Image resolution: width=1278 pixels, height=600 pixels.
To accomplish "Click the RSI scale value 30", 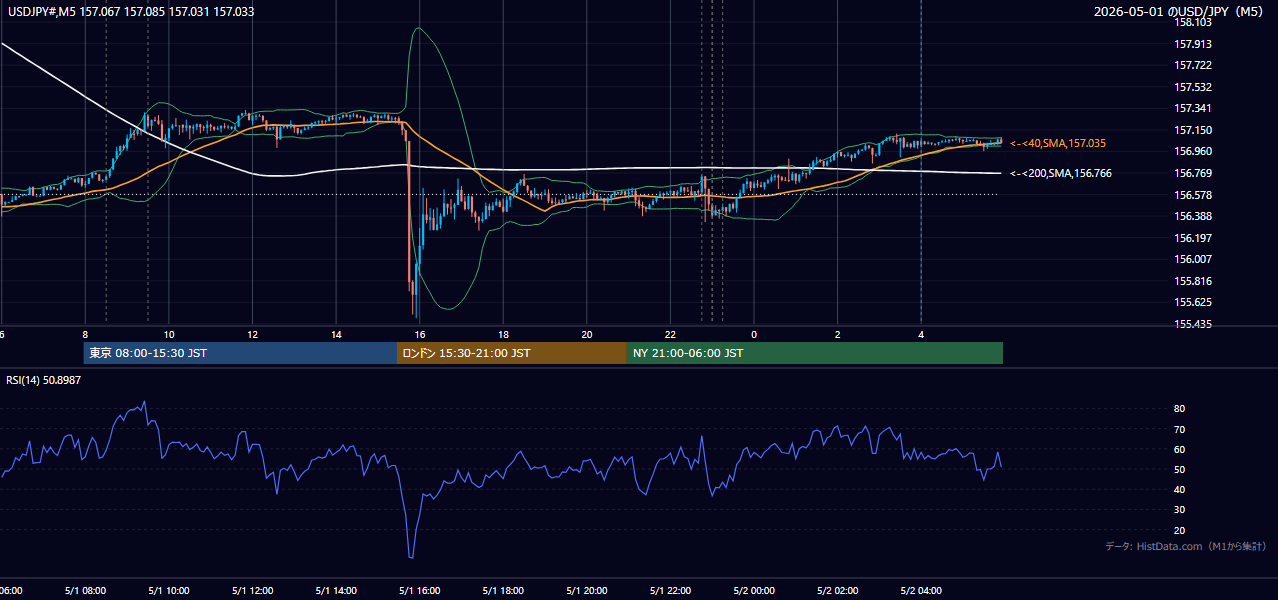I will [x=1179, y=510].
